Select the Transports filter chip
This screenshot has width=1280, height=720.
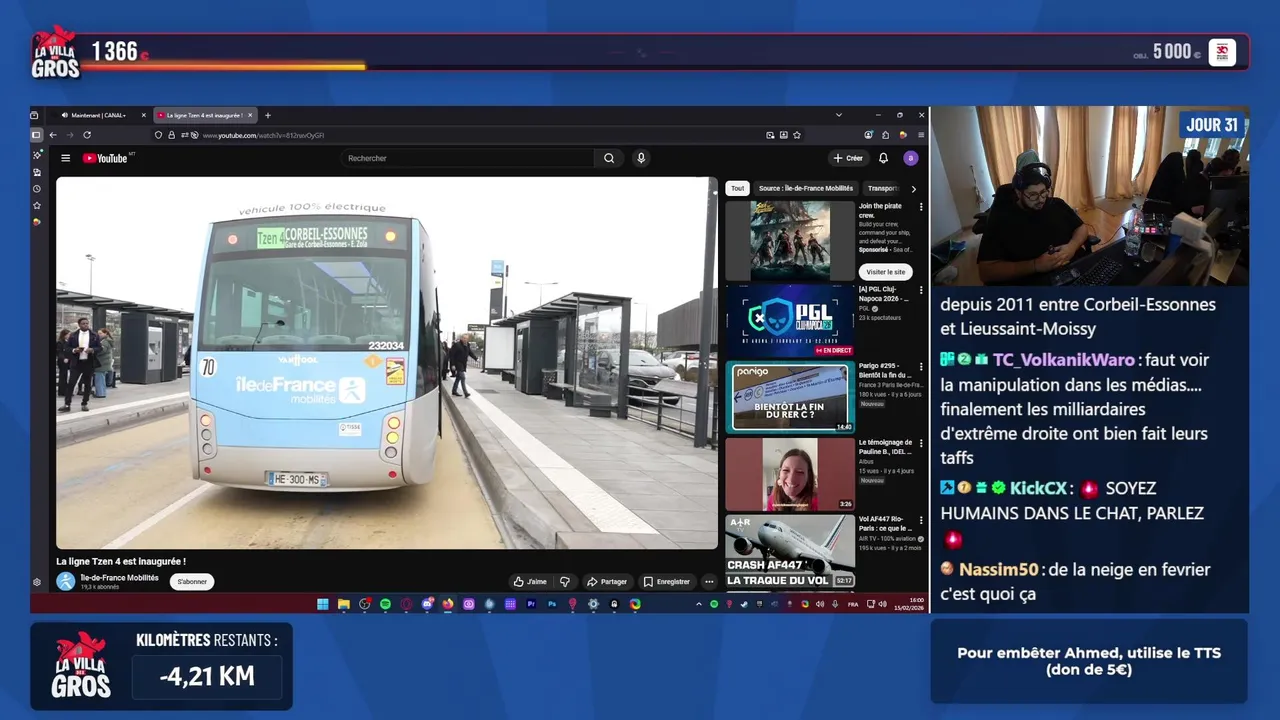tap(882, 188)
